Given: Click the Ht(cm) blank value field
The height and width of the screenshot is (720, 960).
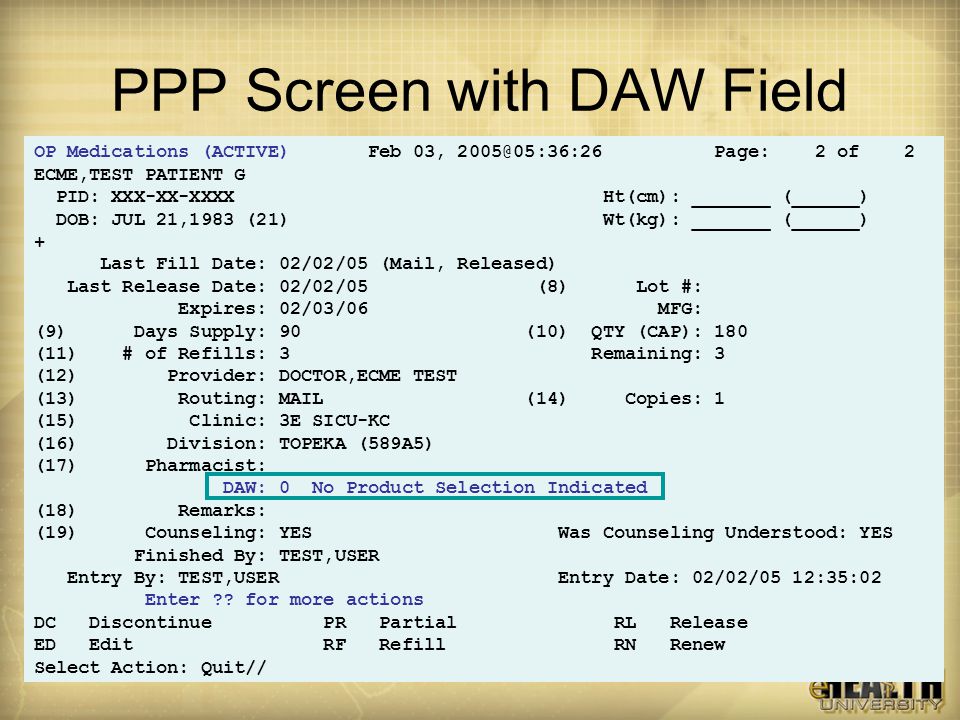Looking at the screenshot, I should pos(730,200).
